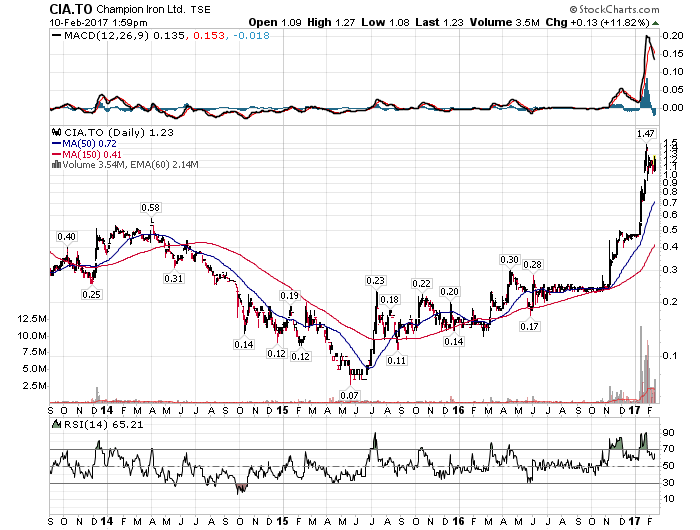
Task: Click the 0.28 price annotation
Action: (x=533, y=264)
